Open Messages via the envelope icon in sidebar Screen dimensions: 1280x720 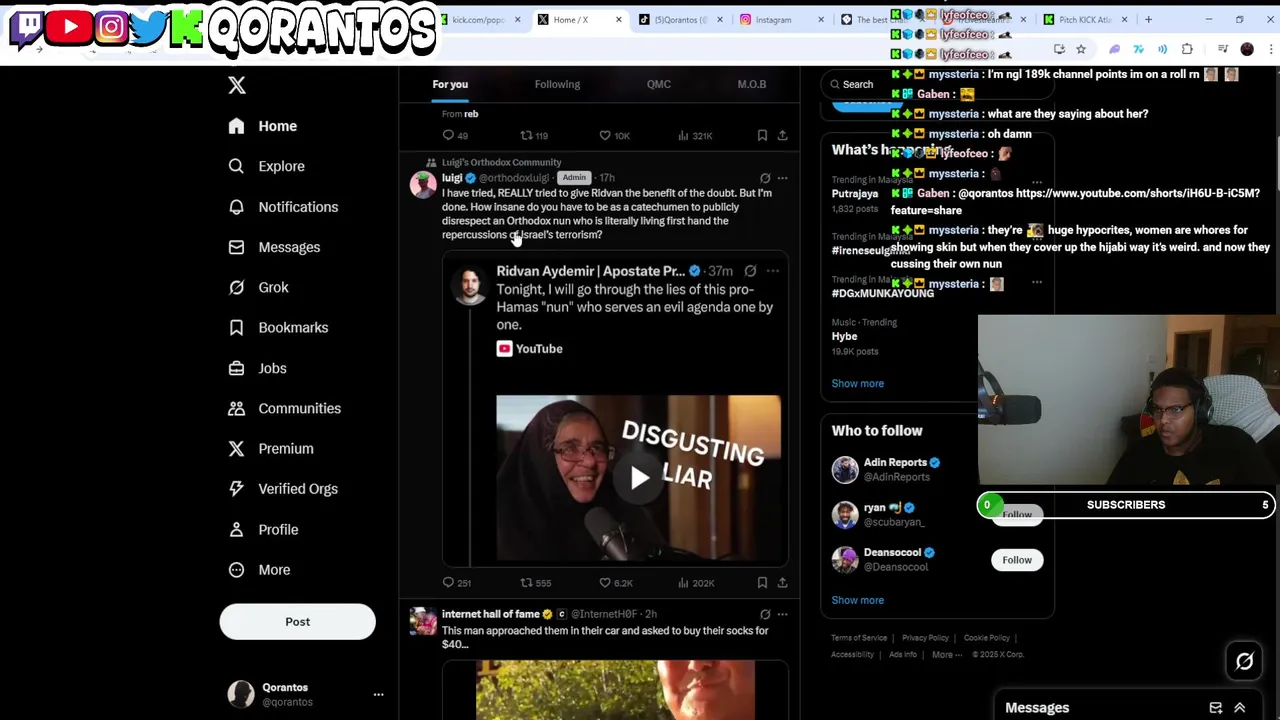click(x=236, y=247)
